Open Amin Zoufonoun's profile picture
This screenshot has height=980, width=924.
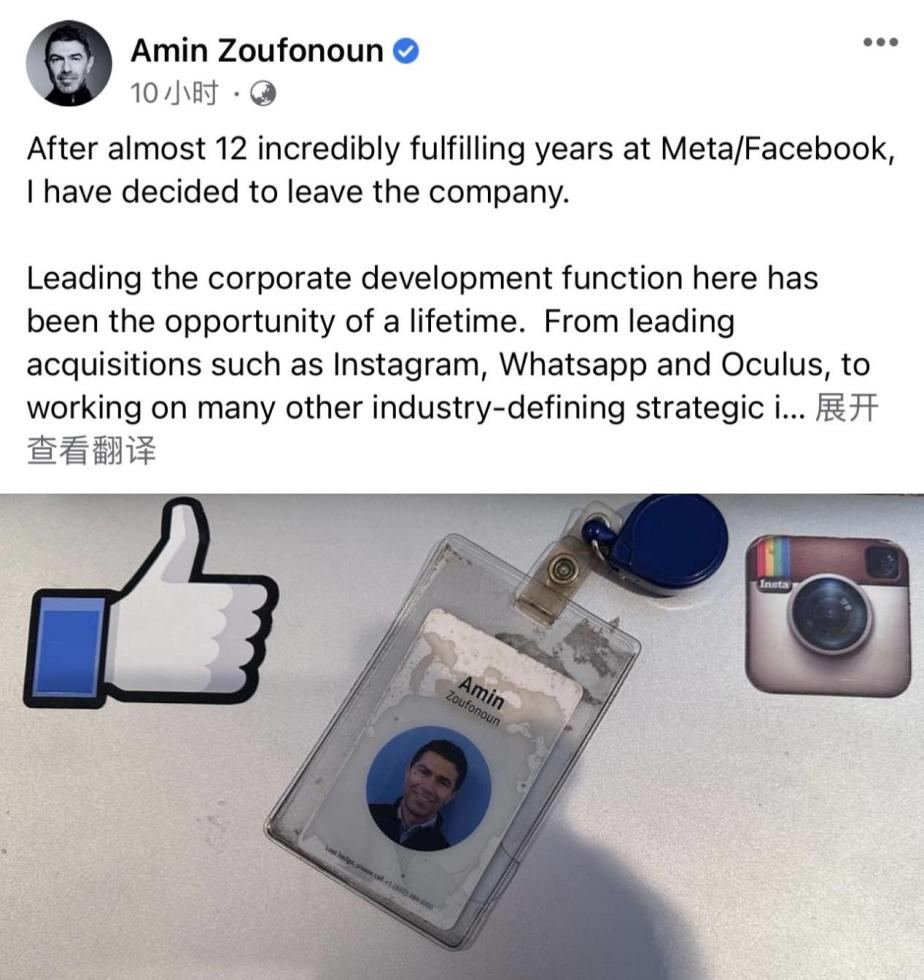(x=69, y=64)
